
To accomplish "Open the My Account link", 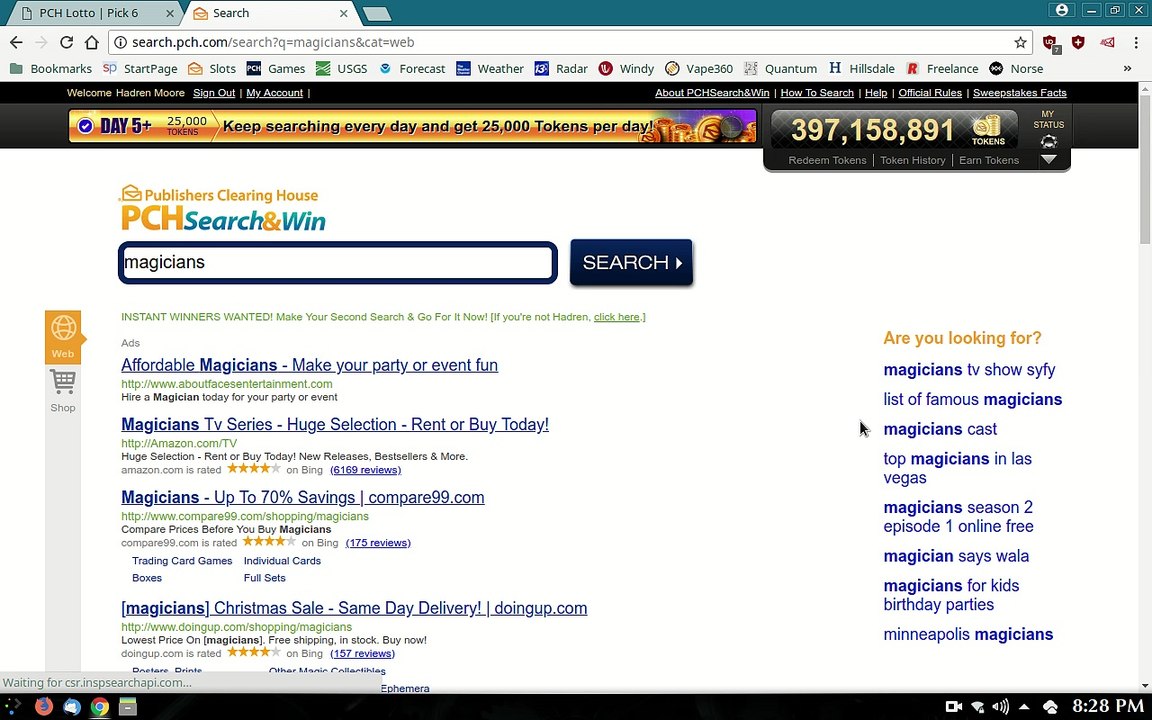I will [274, 93].
